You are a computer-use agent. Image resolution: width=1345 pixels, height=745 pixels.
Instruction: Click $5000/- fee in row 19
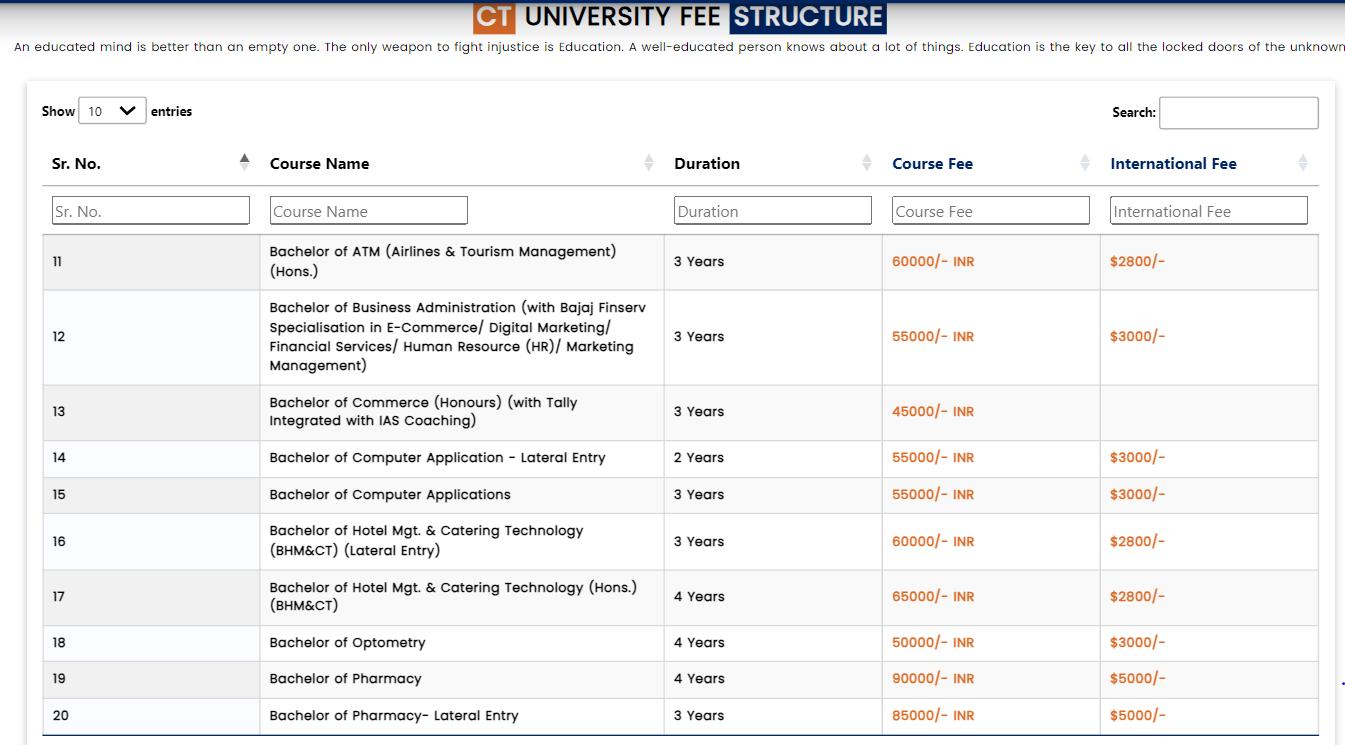pos(1137,678)
